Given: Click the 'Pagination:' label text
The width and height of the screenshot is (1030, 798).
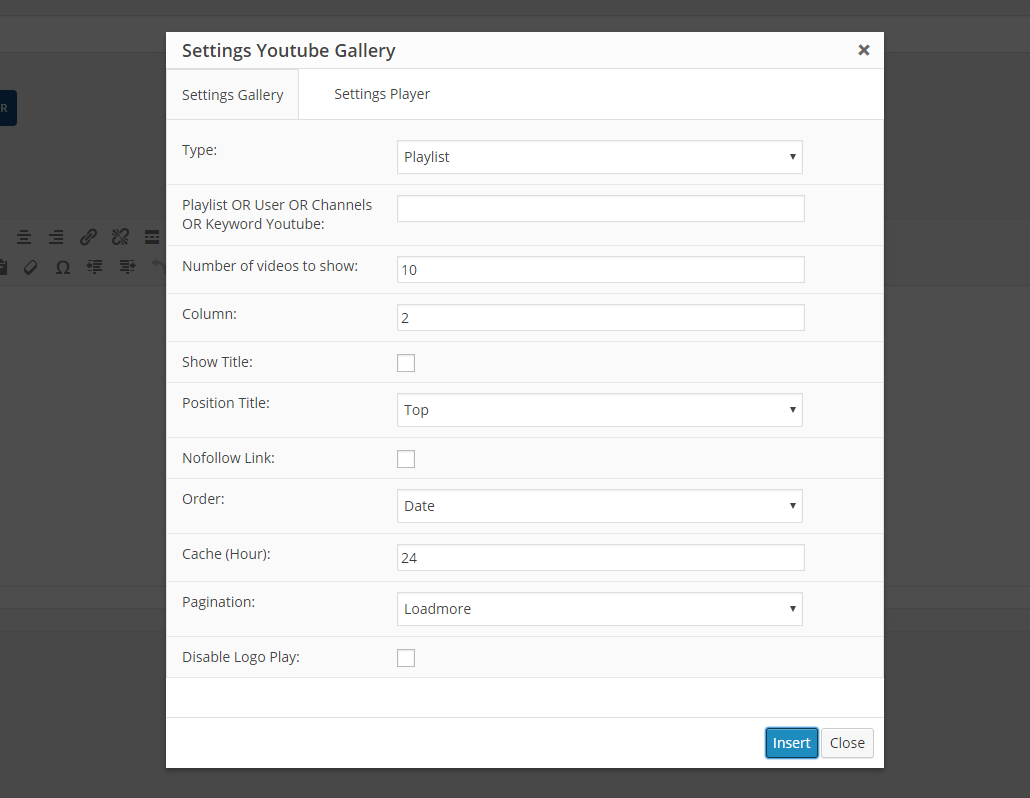Looking at the screenshot, I should (218, 602).
